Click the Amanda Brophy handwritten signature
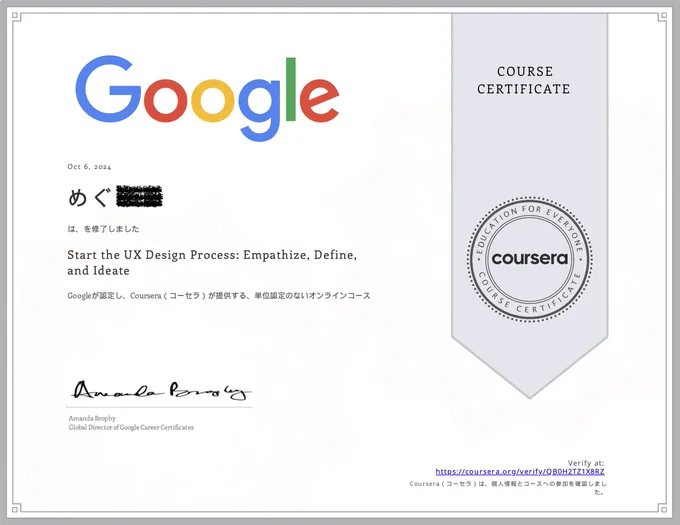Viewport: 680px width, 525px height. (161, 390)
